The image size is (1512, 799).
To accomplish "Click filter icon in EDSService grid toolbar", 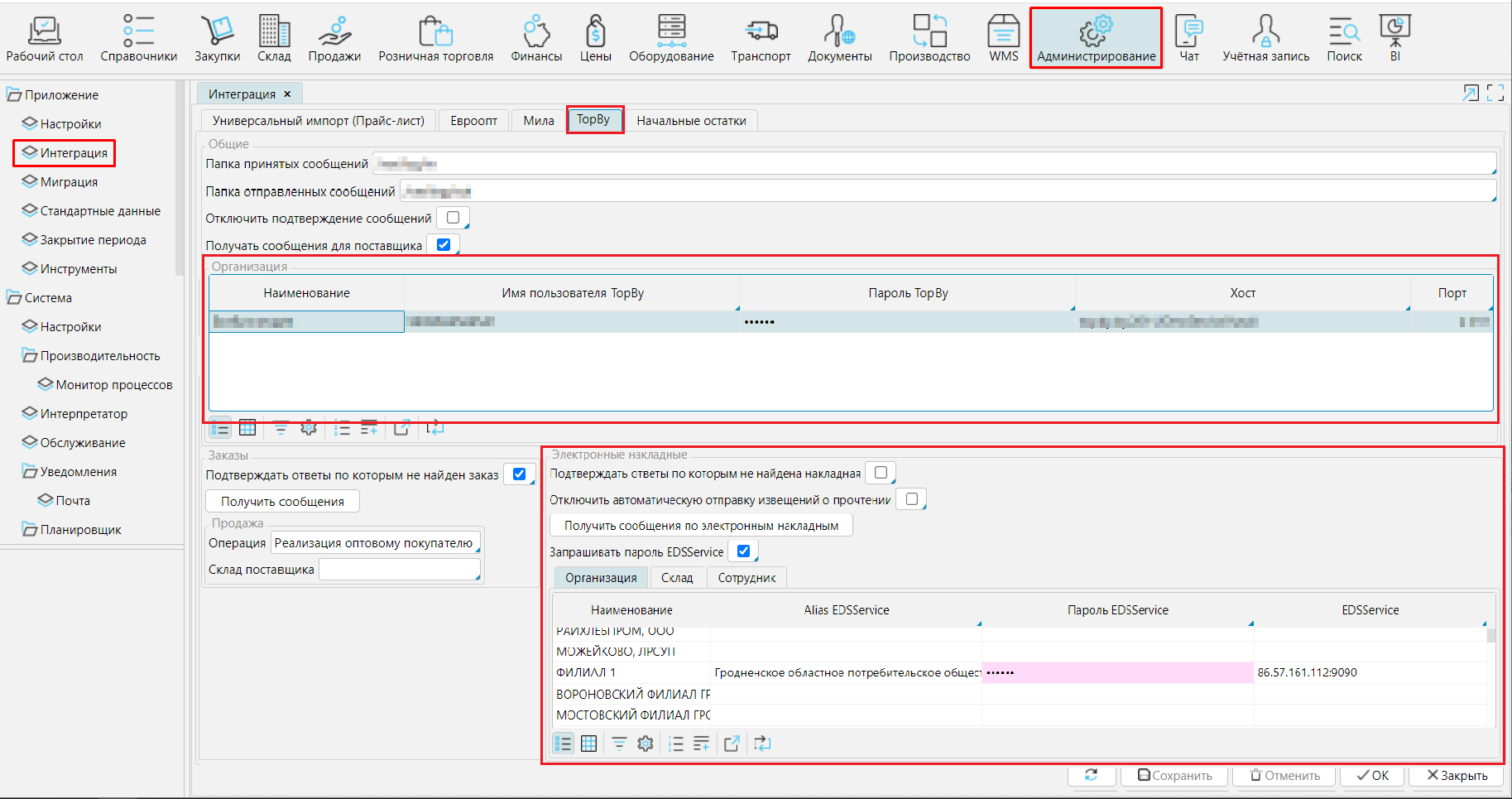I will click(x=619, y=744).
